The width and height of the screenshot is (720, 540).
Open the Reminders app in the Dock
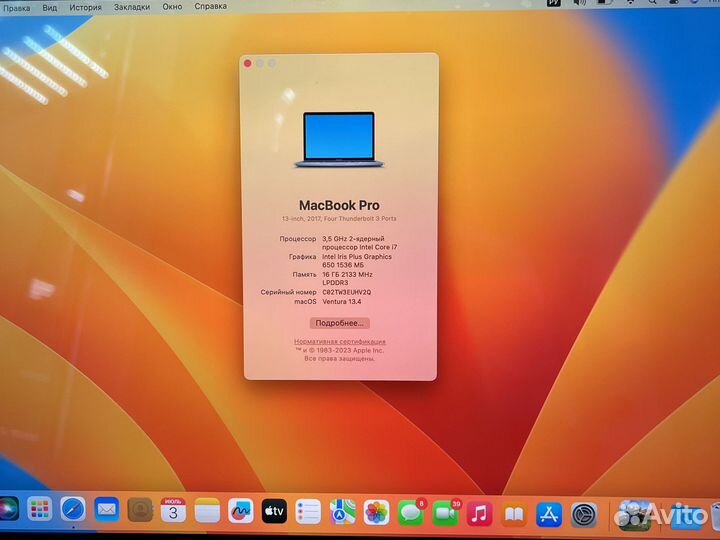(308, 512)
